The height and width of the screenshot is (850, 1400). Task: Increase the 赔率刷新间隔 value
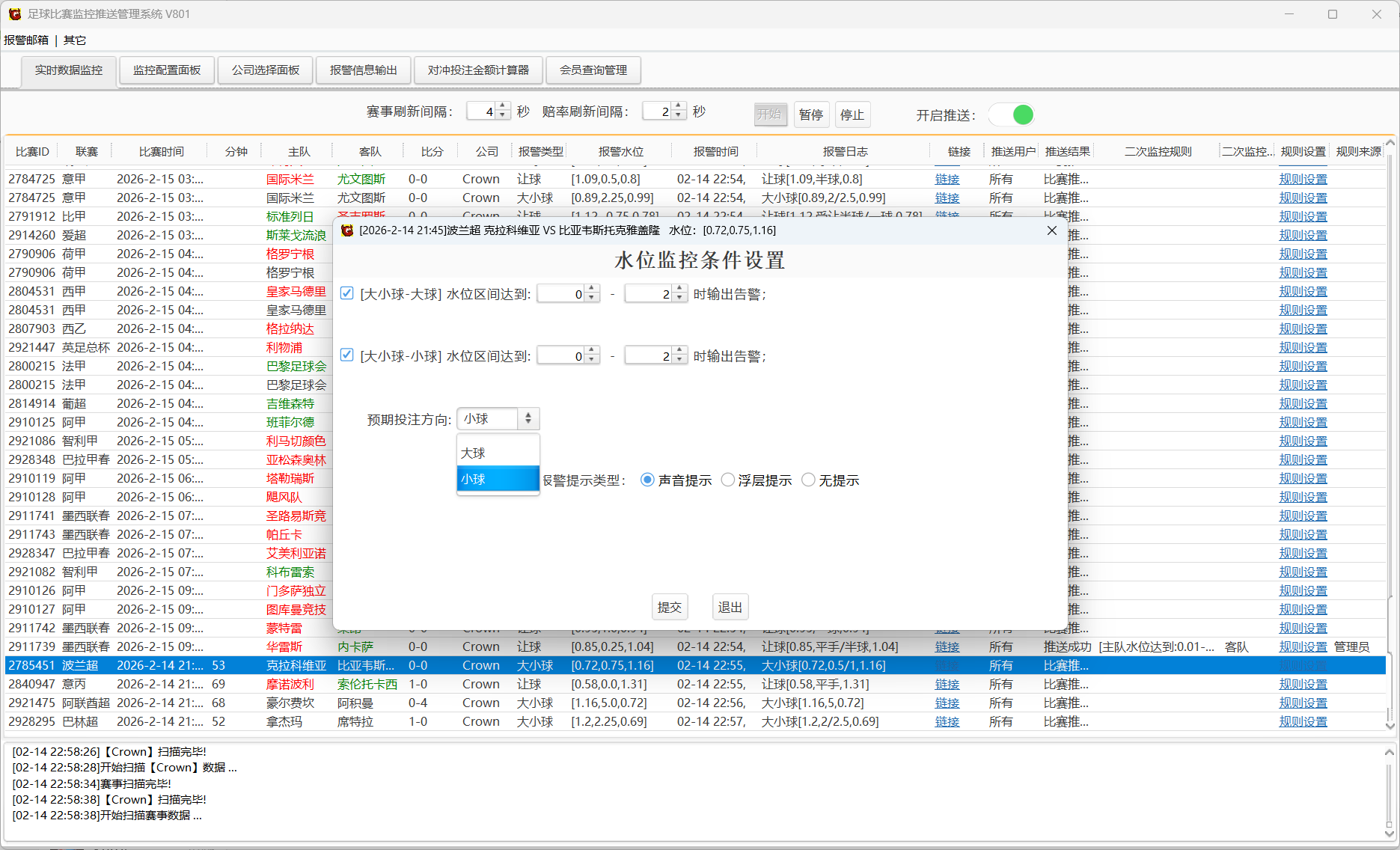[679, 106]
